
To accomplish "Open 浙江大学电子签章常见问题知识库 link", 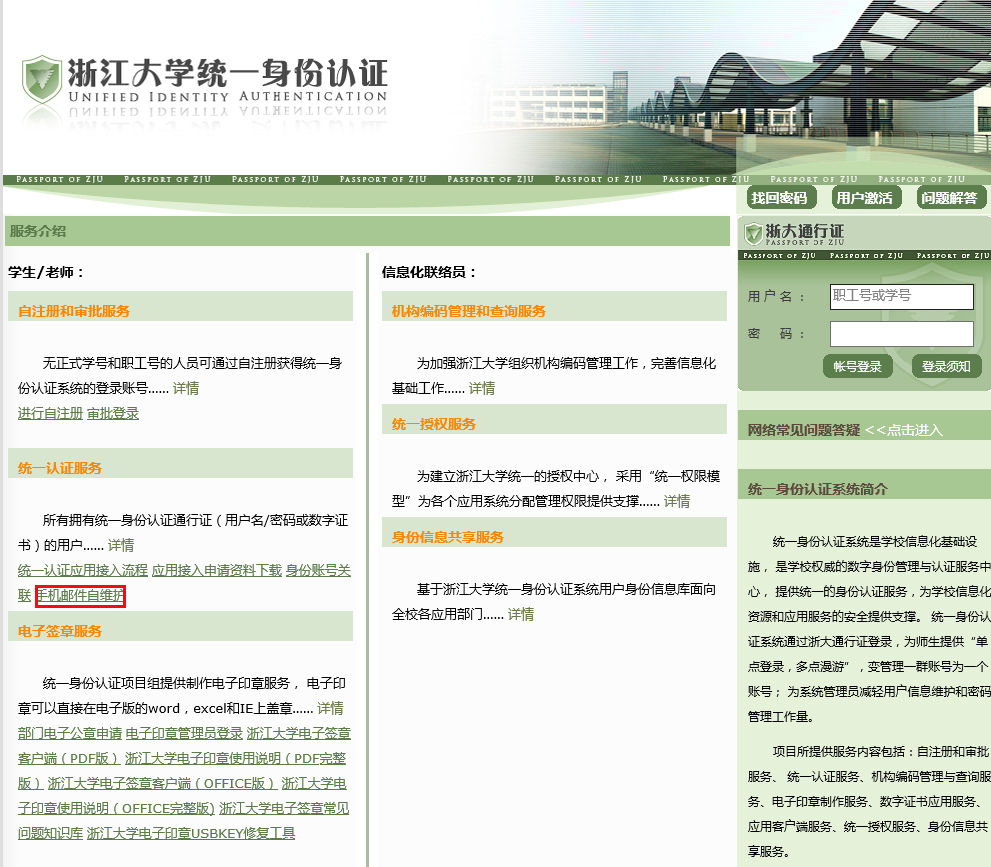I will [284, 808].
